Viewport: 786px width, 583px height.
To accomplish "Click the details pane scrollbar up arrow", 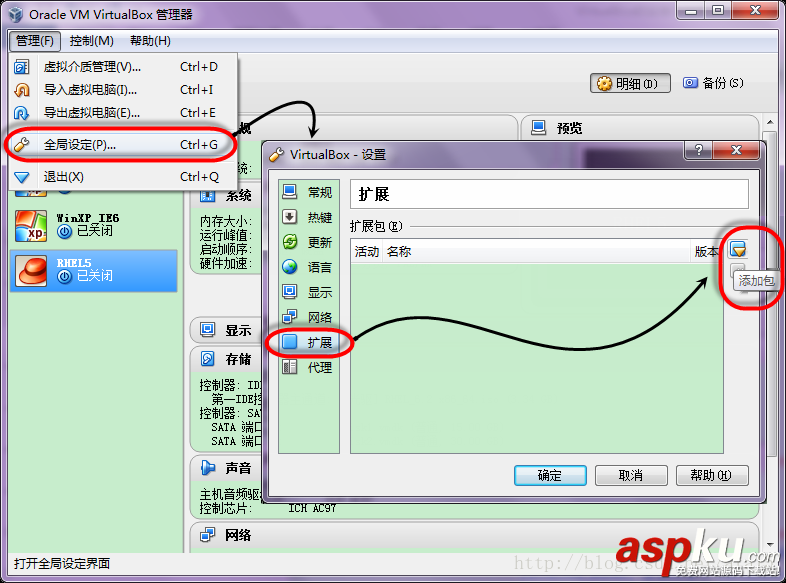I will tap(770, 123).
